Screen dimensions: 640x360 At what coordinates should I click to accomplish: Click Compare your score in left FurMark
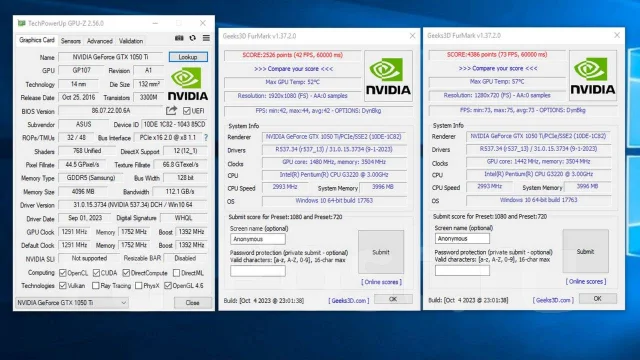pos(293,69)
